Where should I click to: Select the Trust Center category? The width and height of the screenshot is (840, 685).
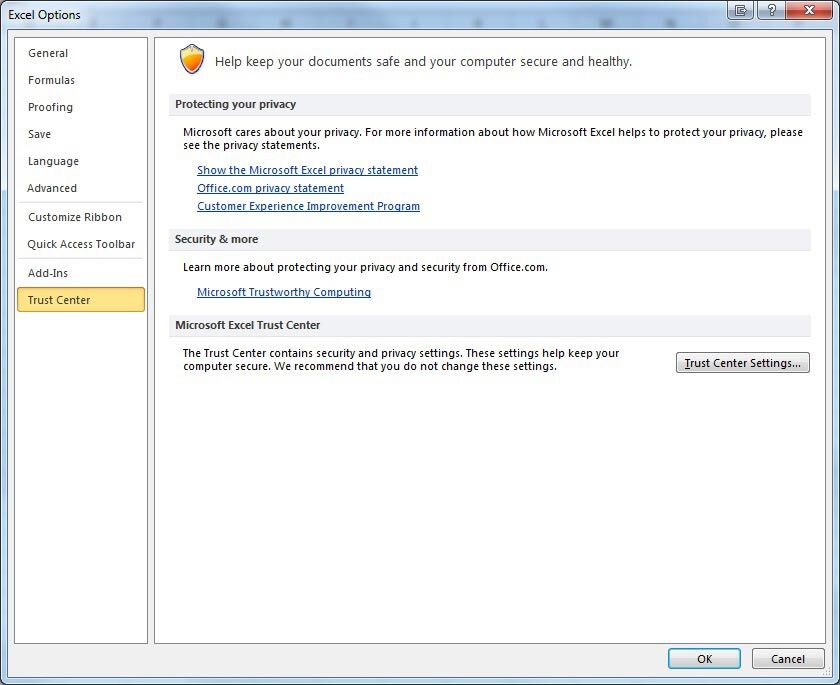point(58,299)
